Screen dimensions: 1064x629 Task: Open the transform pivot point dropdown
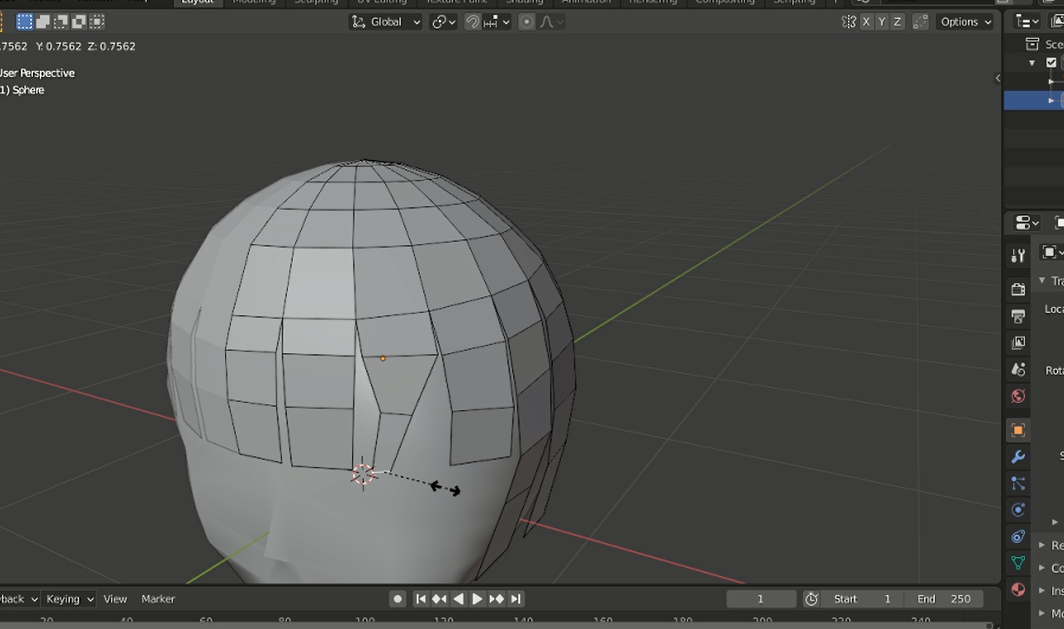[443, 22]
